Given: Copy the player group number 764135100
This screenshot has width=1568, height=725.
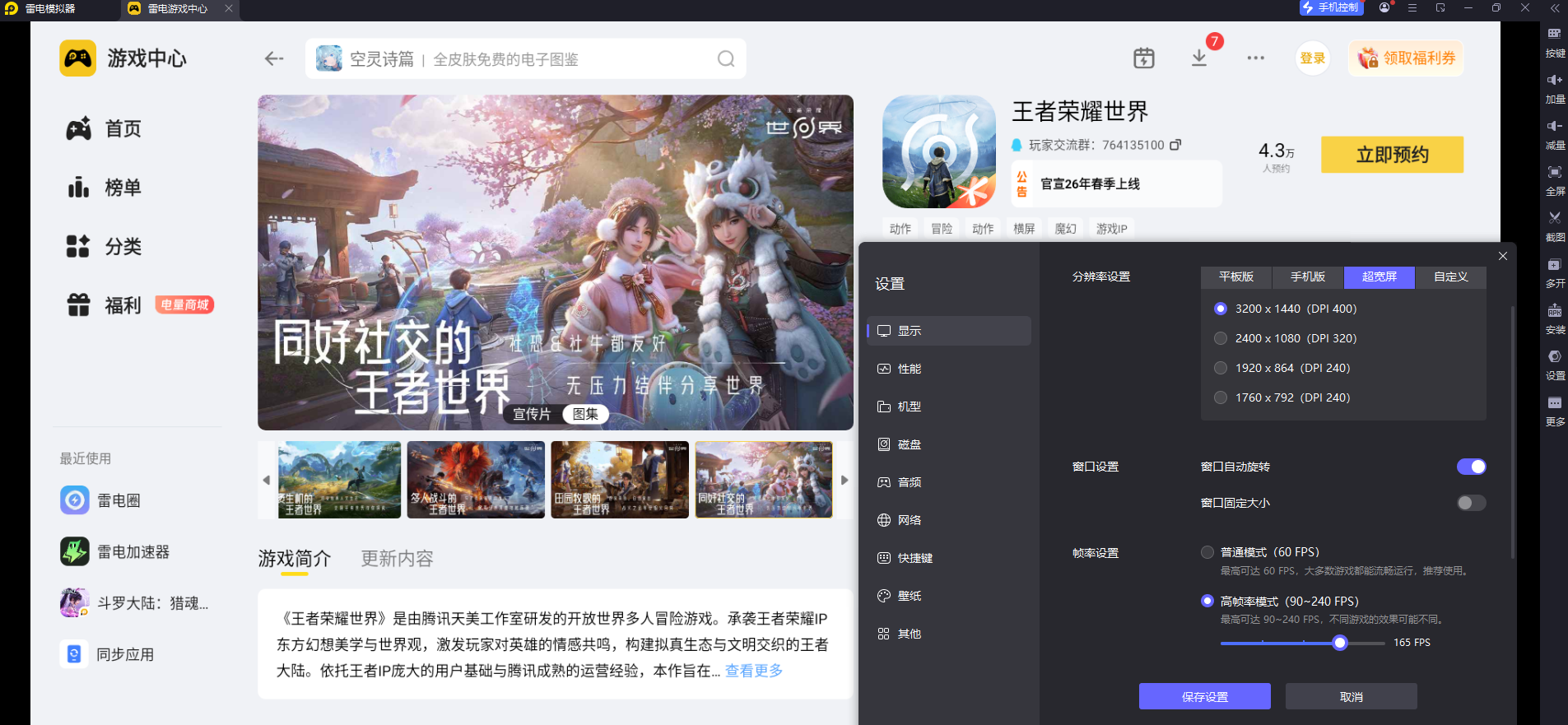Looking at the screenshot, I should [x=1175, y=145].
